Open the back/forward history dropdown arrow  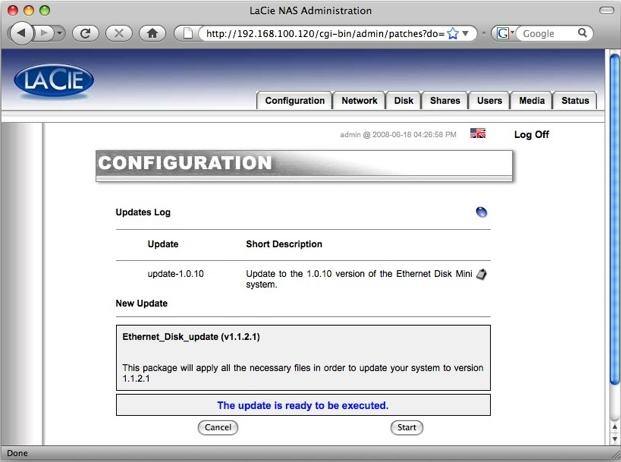(x=60, y=33)
